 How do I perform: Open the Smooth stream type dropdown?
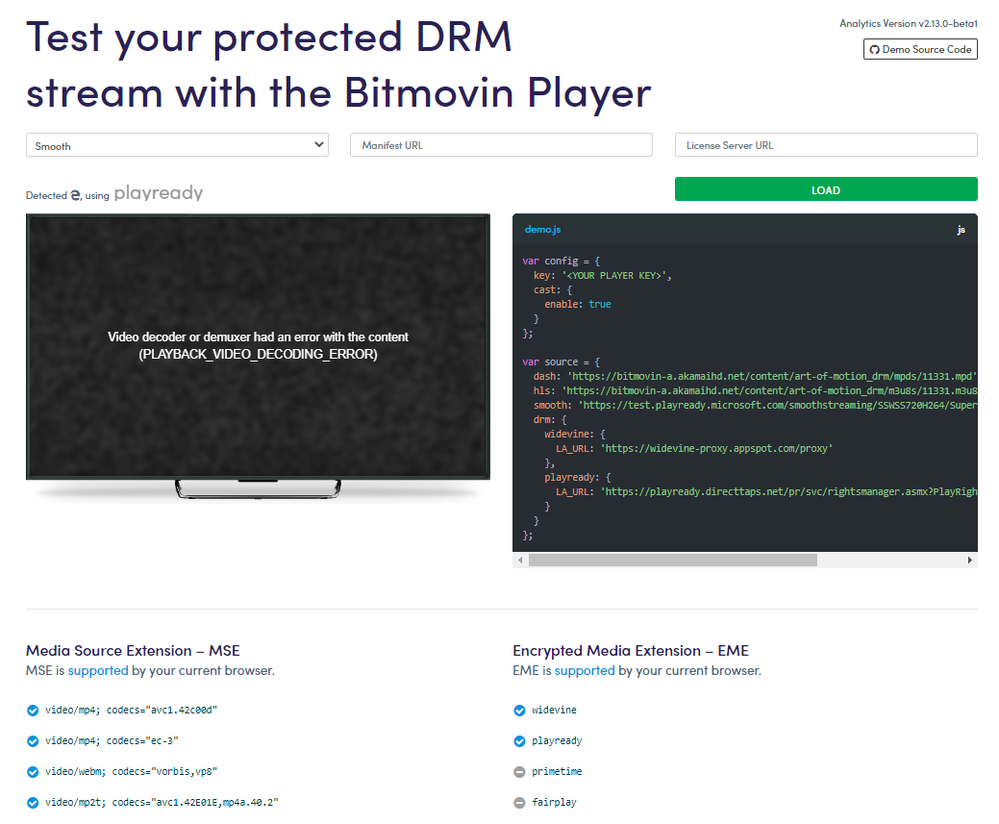[177, 145]
